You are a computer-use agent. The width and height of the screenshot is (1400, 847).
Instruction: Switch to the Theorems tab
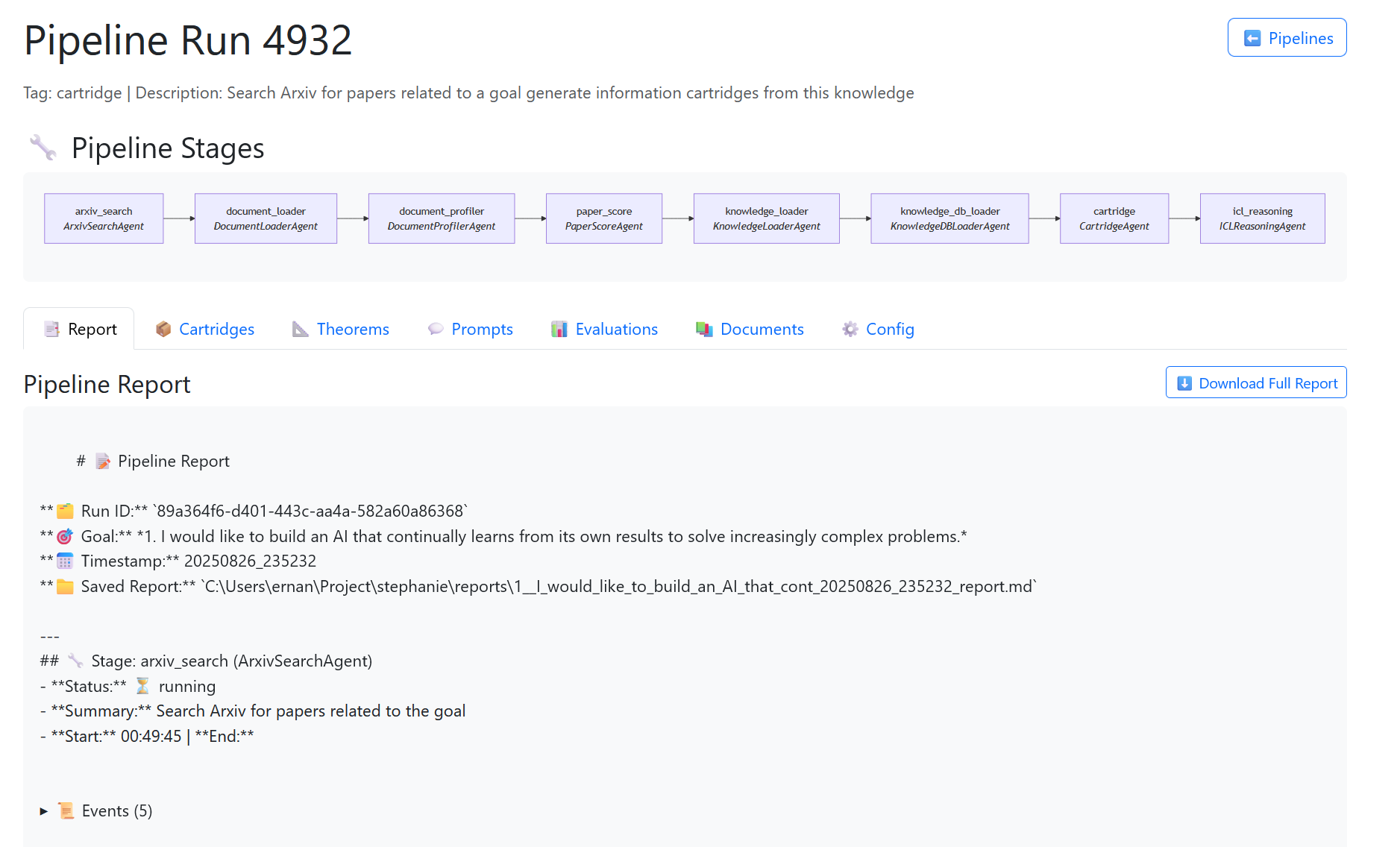352,329
